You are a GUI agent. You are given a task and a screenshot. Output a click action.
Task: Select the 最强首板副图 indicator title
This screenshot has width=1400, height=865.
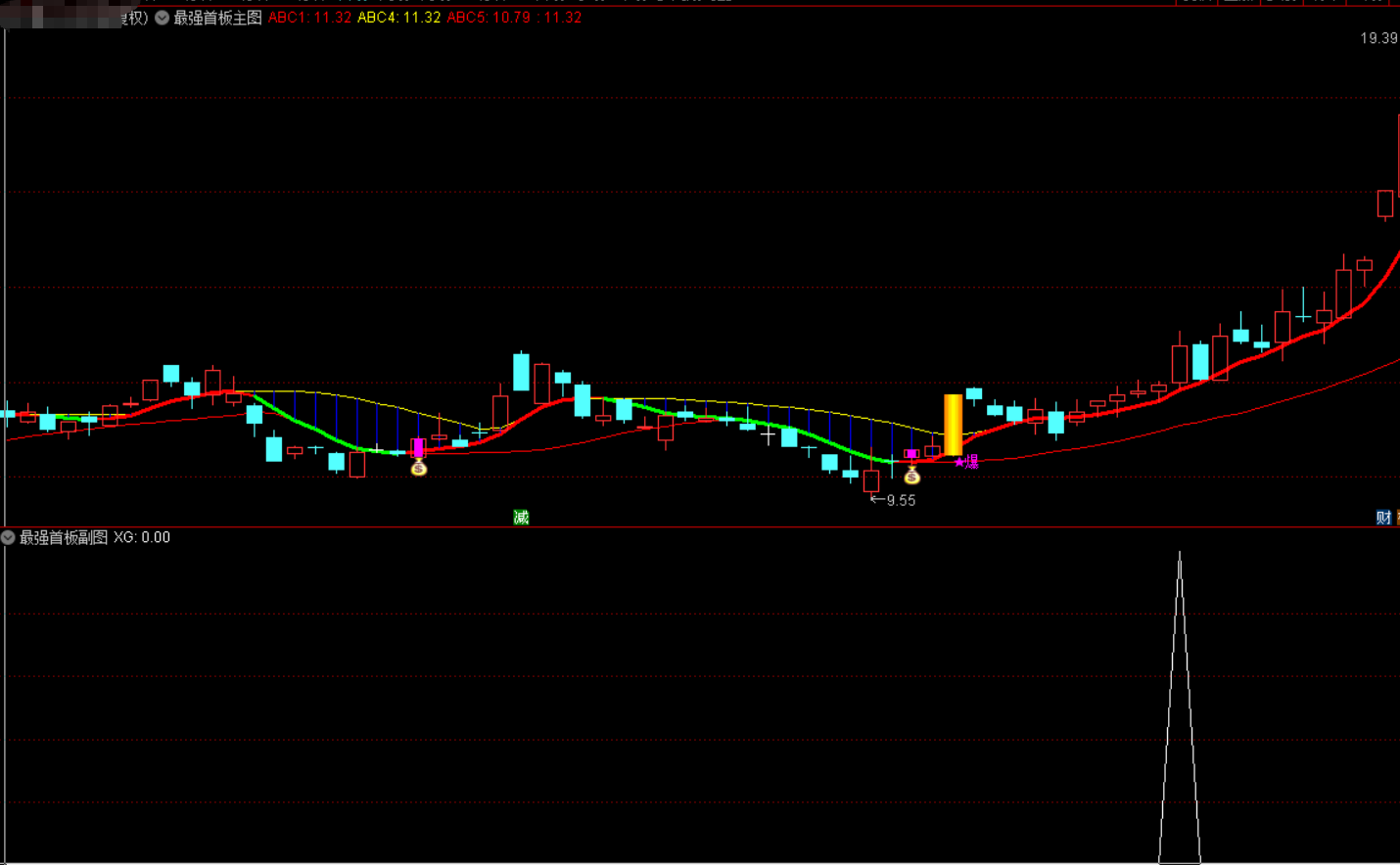click(64, 537)
